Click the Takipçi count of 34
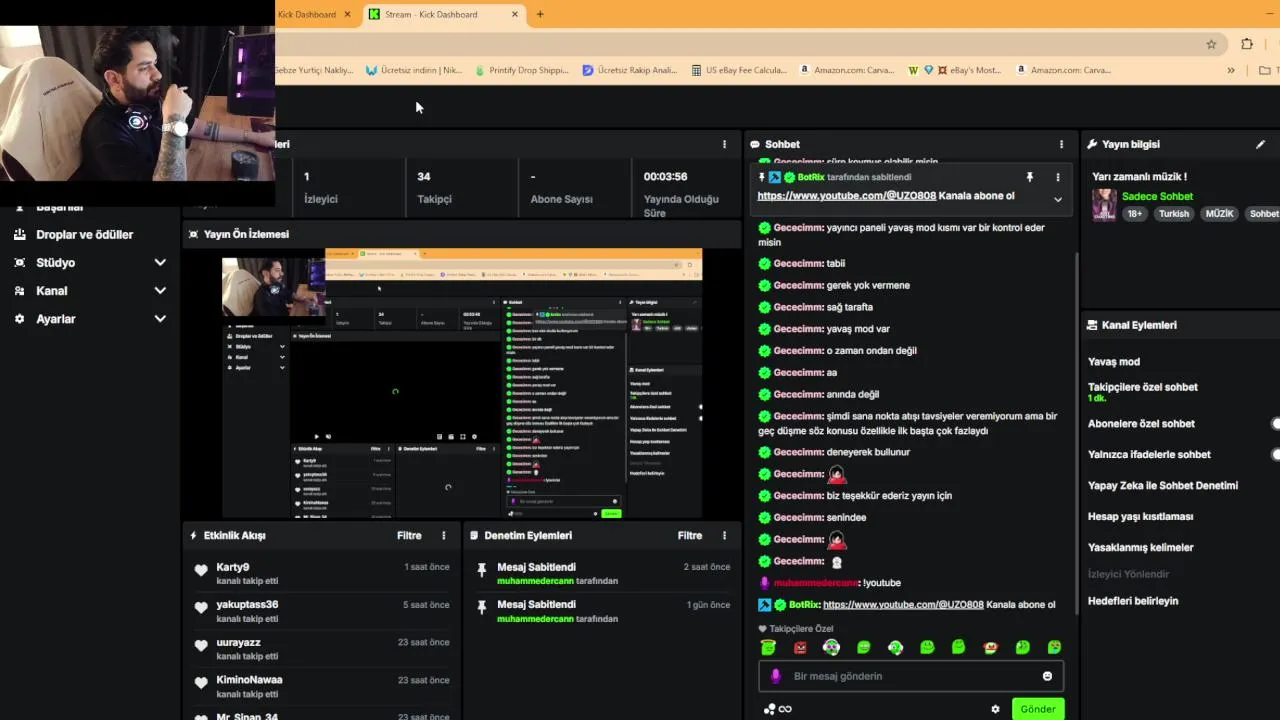This screenshot has width=1280, height=720. [x=424, y=176]
